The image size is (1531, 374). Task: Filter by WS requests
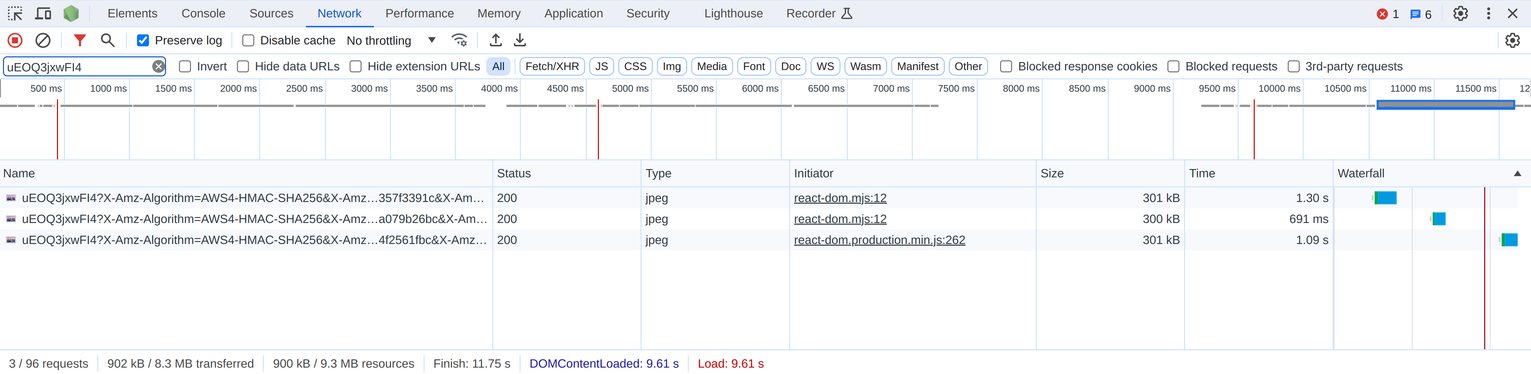825,66
